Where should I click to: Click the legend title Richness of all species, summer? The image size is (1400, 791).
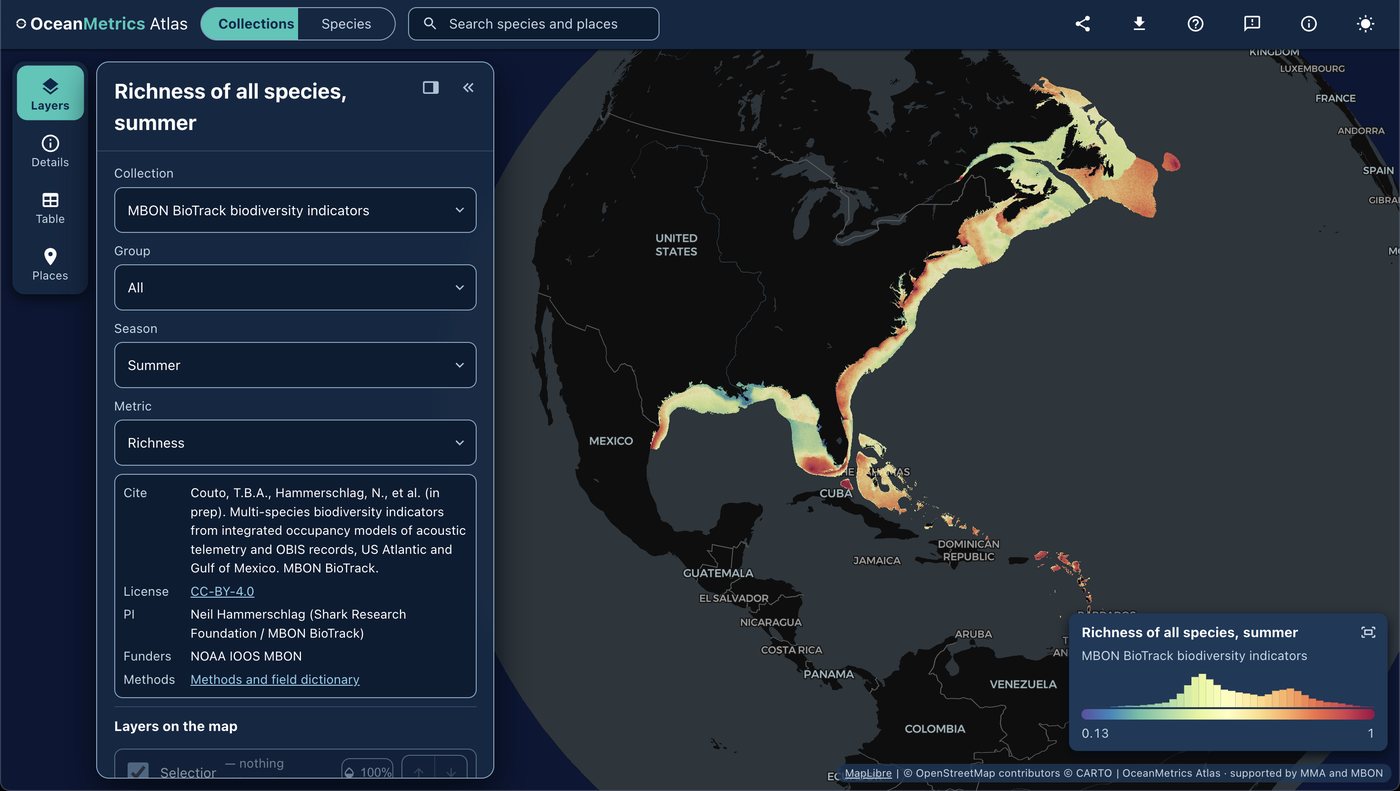pyautogui.click(x=1190, y=633)
